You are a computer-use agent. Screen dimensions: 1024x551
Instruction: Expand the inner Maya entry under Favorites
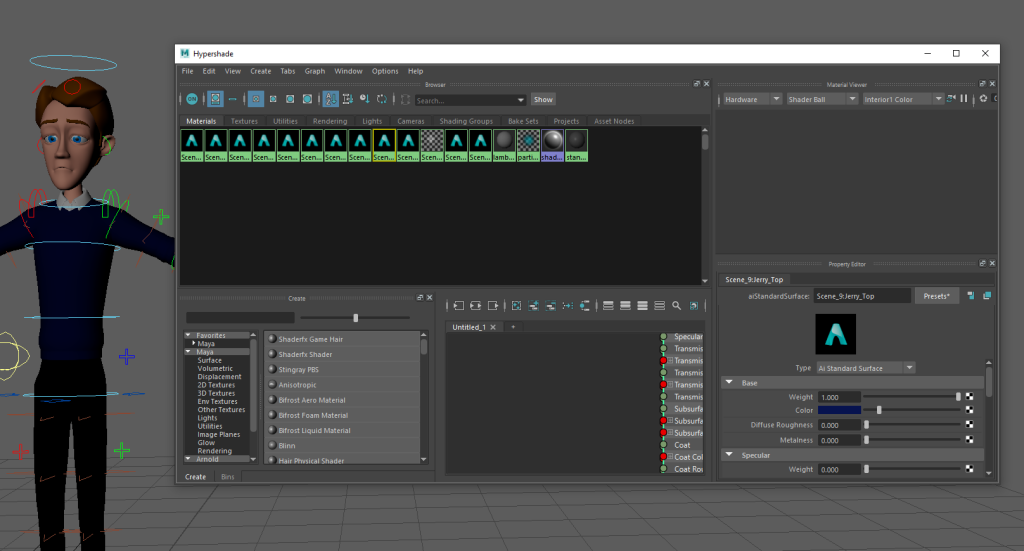tap(194, 343)
